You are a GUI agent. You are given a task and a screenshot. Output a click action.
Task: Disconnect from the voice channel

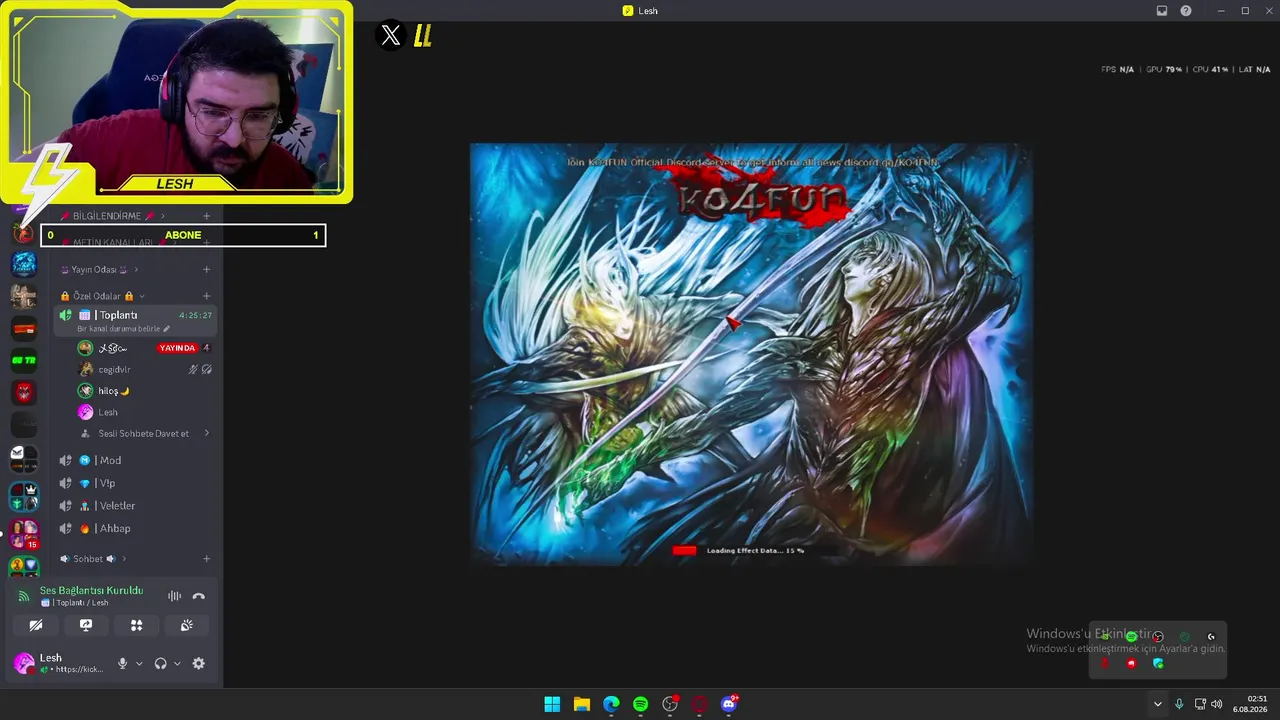pos(199,596)
